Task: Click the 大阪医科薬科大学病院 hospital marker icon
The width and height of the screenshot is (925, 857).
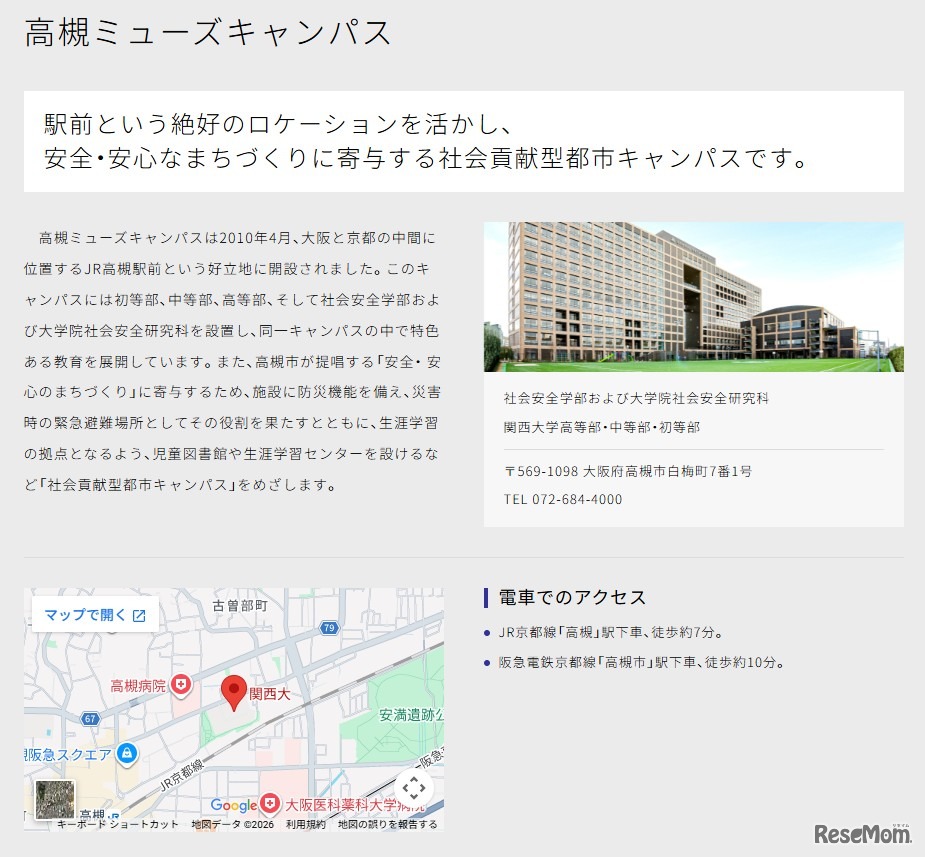Action: coord(270,803)
